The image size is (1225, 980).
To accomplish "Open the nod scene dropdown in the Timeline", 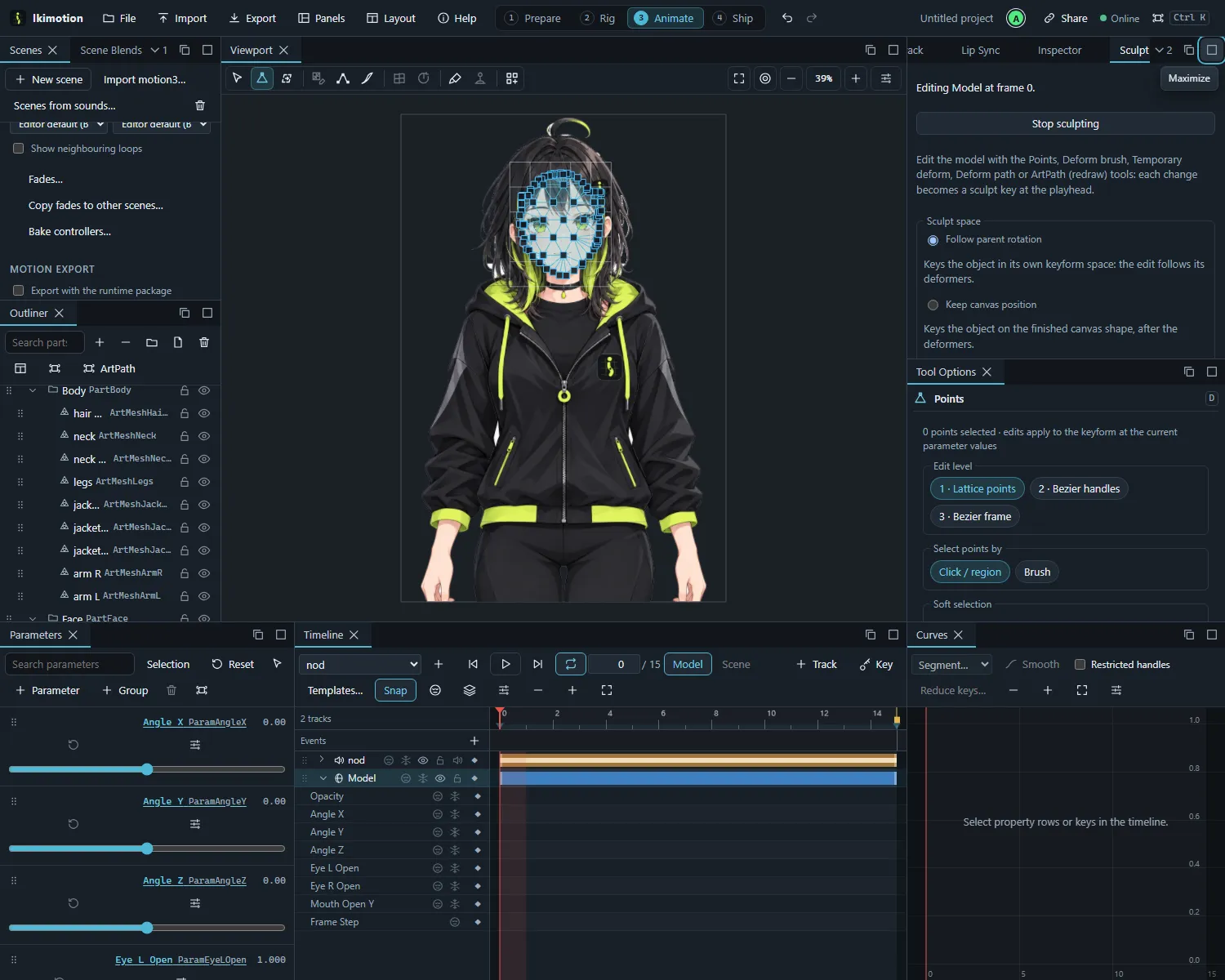I will pos(360,665).
